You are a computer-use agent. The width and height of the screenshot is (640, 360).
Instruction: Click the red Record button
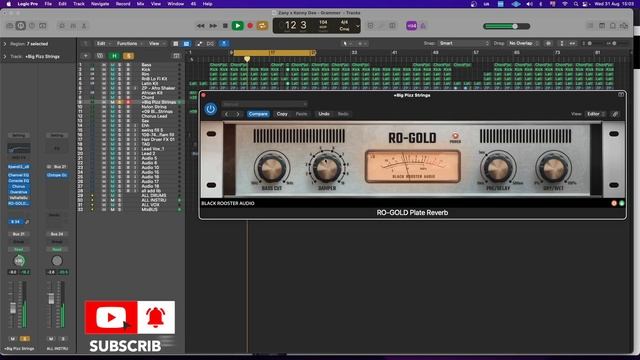[x=250, y=26]
